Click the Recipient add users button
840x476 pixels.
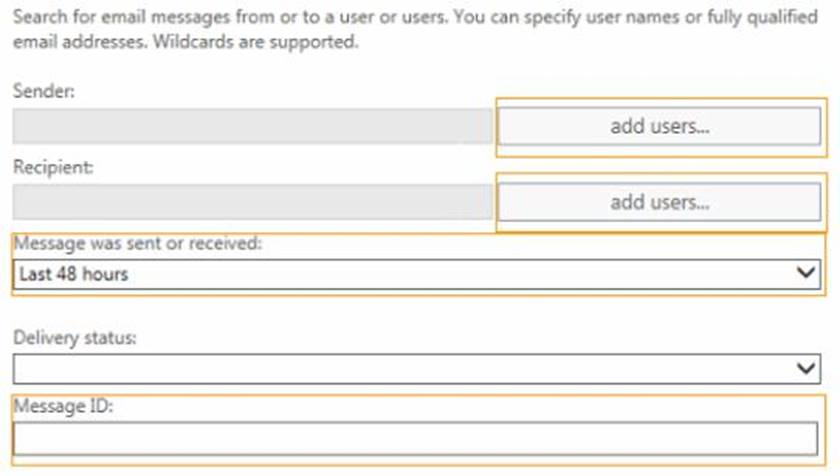coord(659,202)
